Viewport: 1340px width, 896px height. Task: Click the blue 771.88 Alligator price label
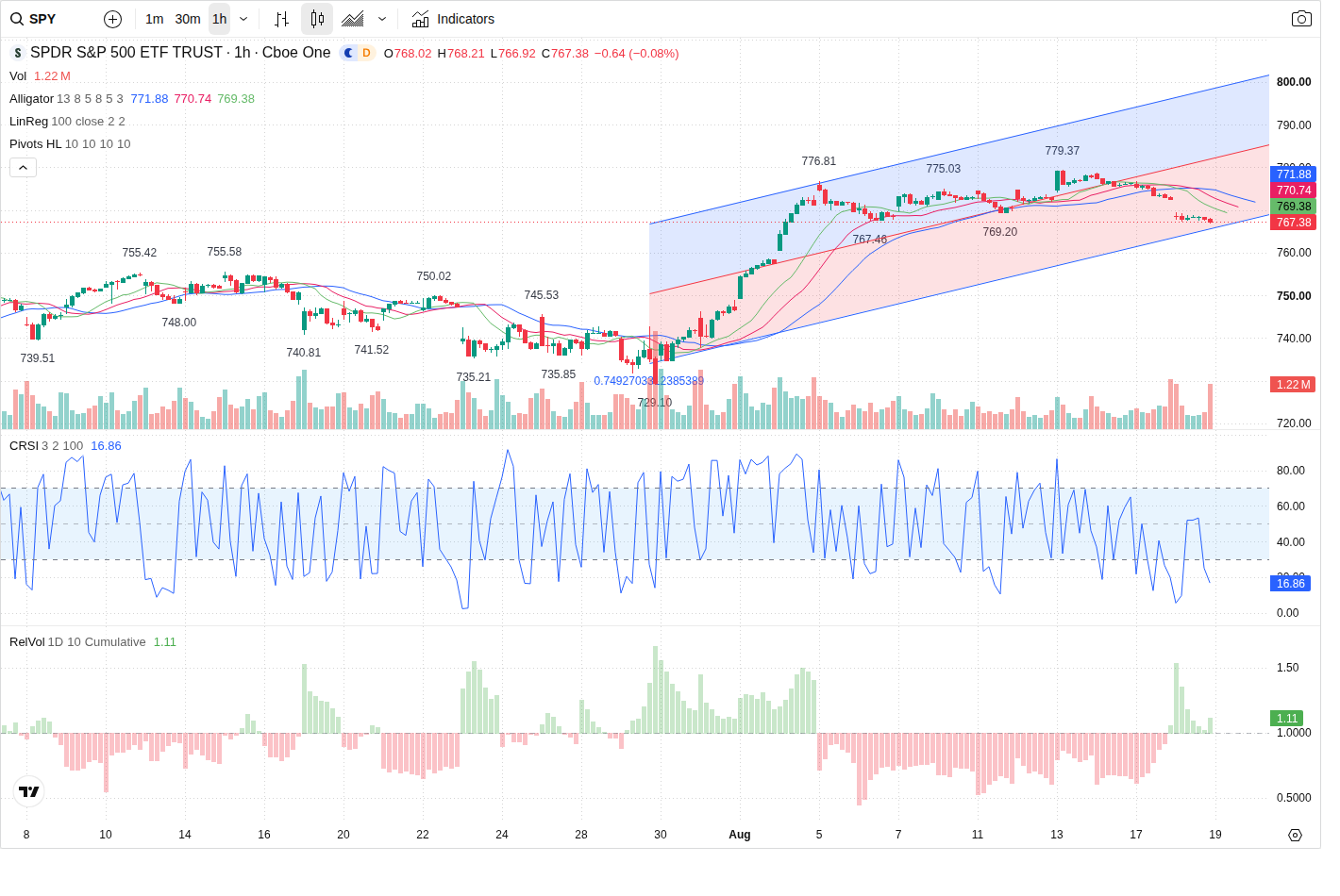click(x=1294, y=174)
